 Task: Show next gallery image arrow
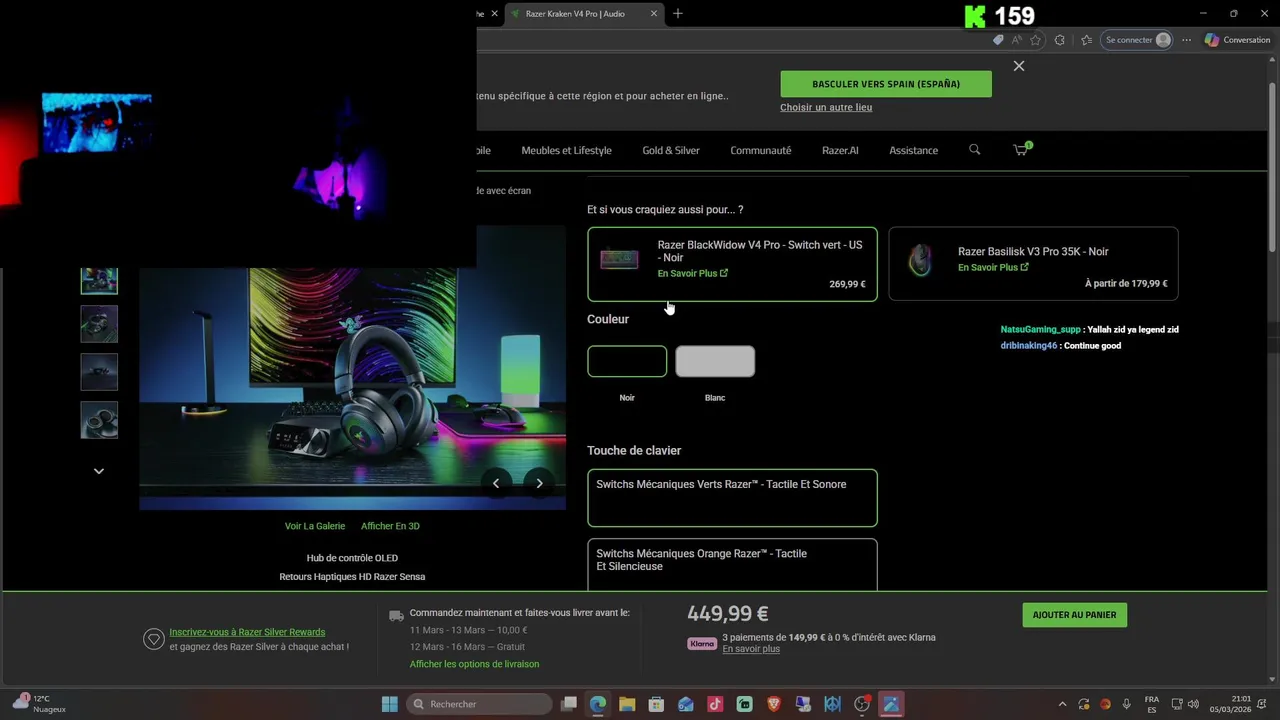point(539,483)
